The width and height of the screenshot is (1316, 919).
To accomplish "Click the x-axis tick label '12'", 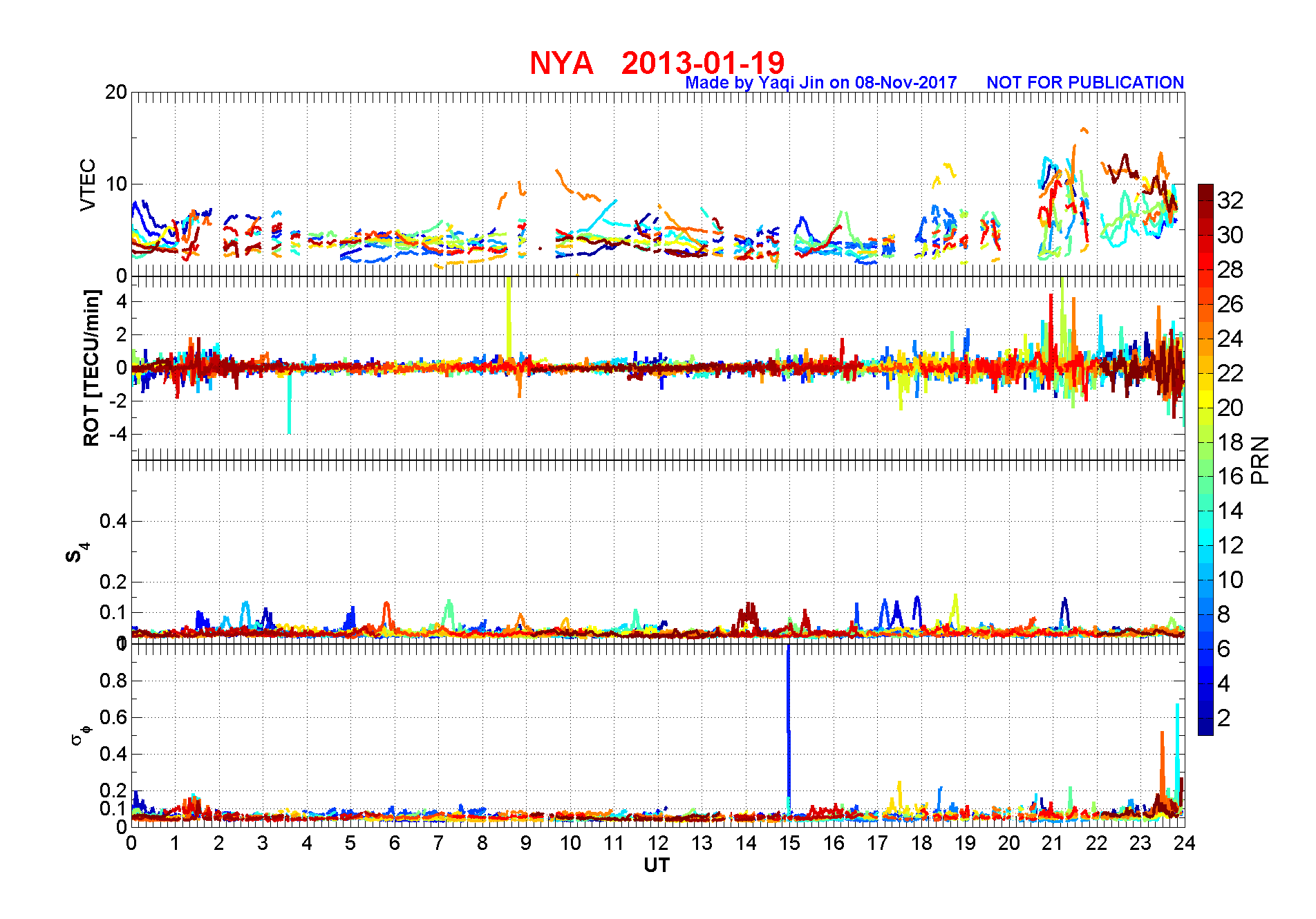I will 658,843.
